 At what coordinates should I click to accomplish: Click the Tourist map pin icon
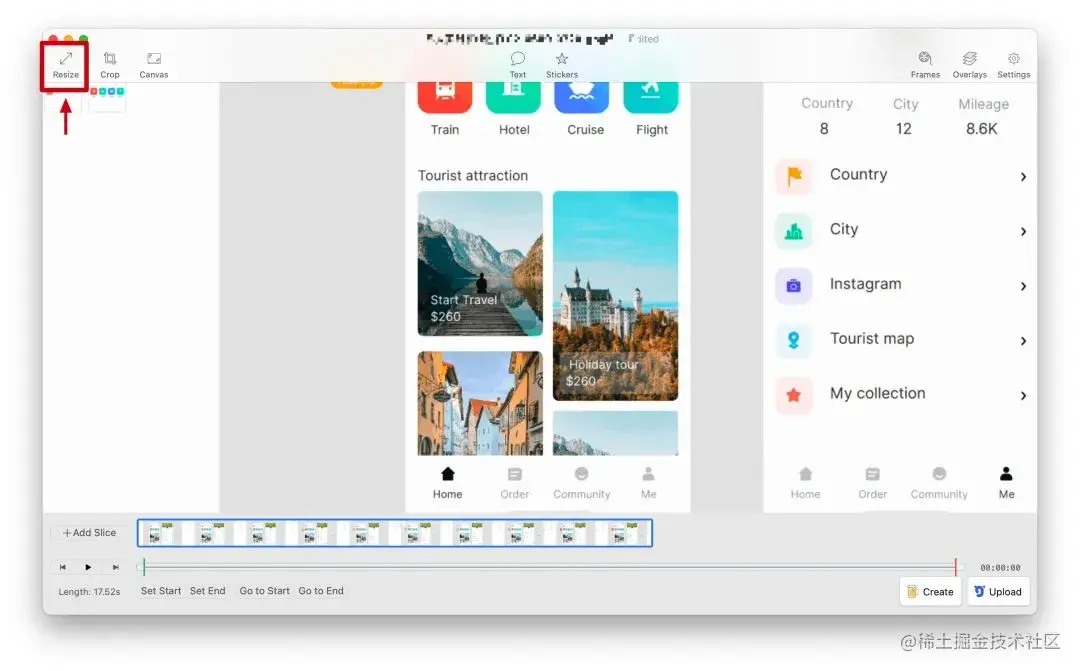794,340
